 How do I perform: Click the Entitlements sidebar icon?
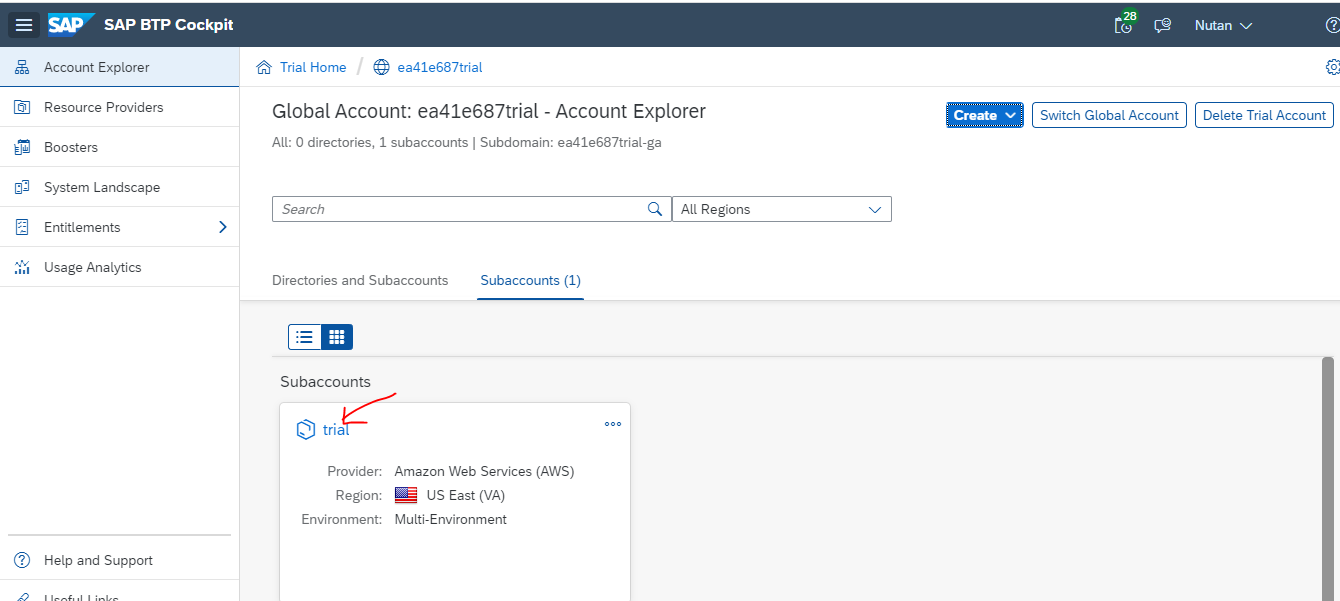pyautogui.click(x=22, y=227)
